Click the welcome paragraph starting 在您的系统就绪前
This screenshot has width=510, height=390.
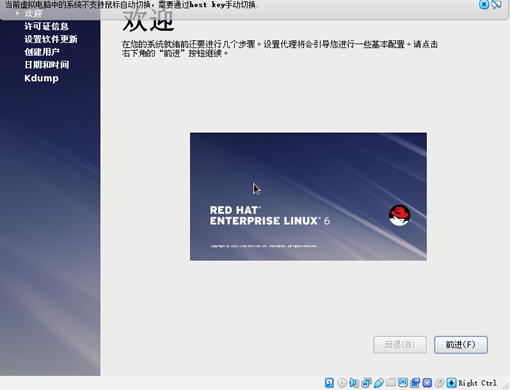click(x=280, y=49)
